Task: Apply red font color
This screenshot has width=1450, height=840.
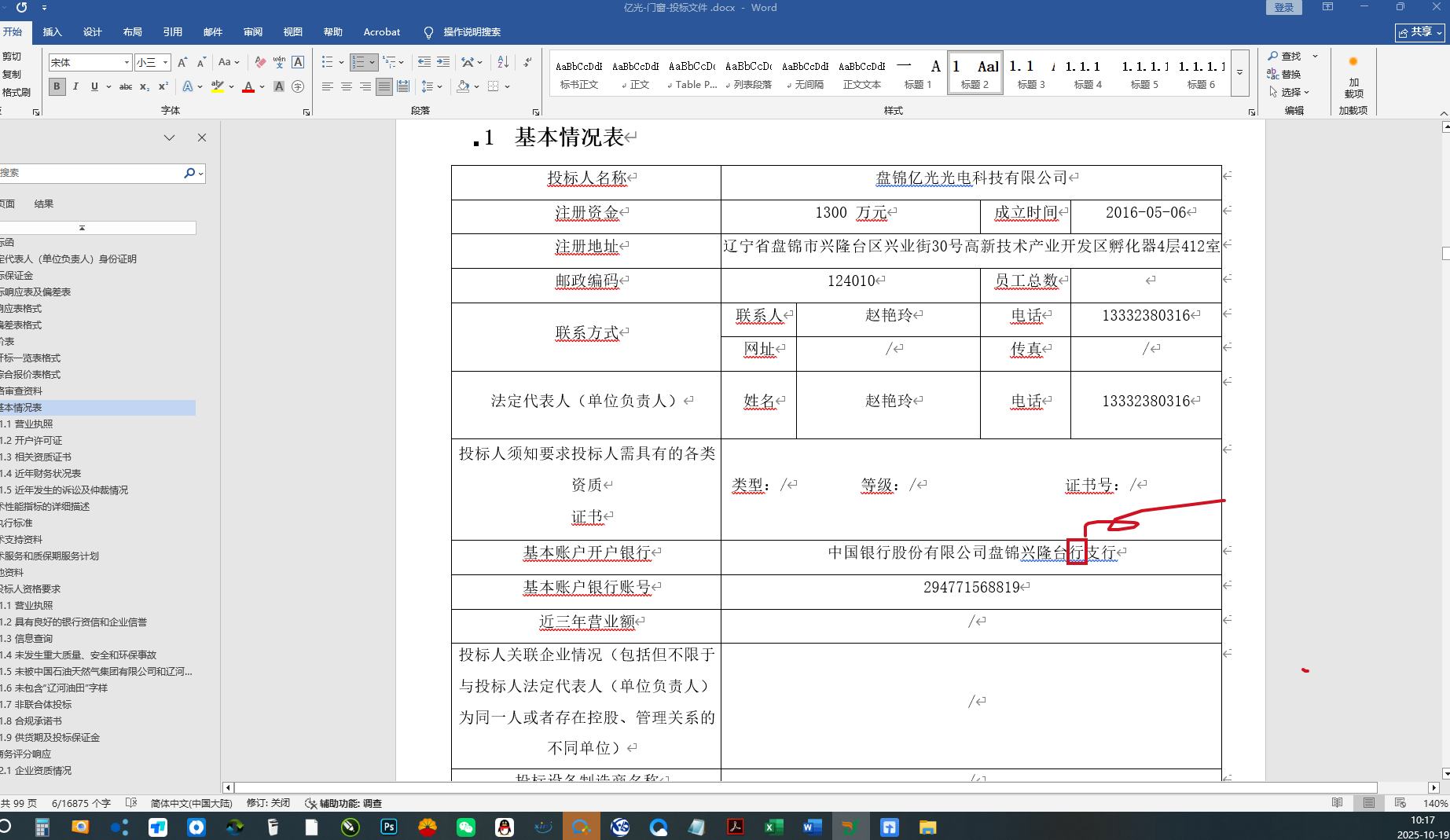Action: (248, 86)
